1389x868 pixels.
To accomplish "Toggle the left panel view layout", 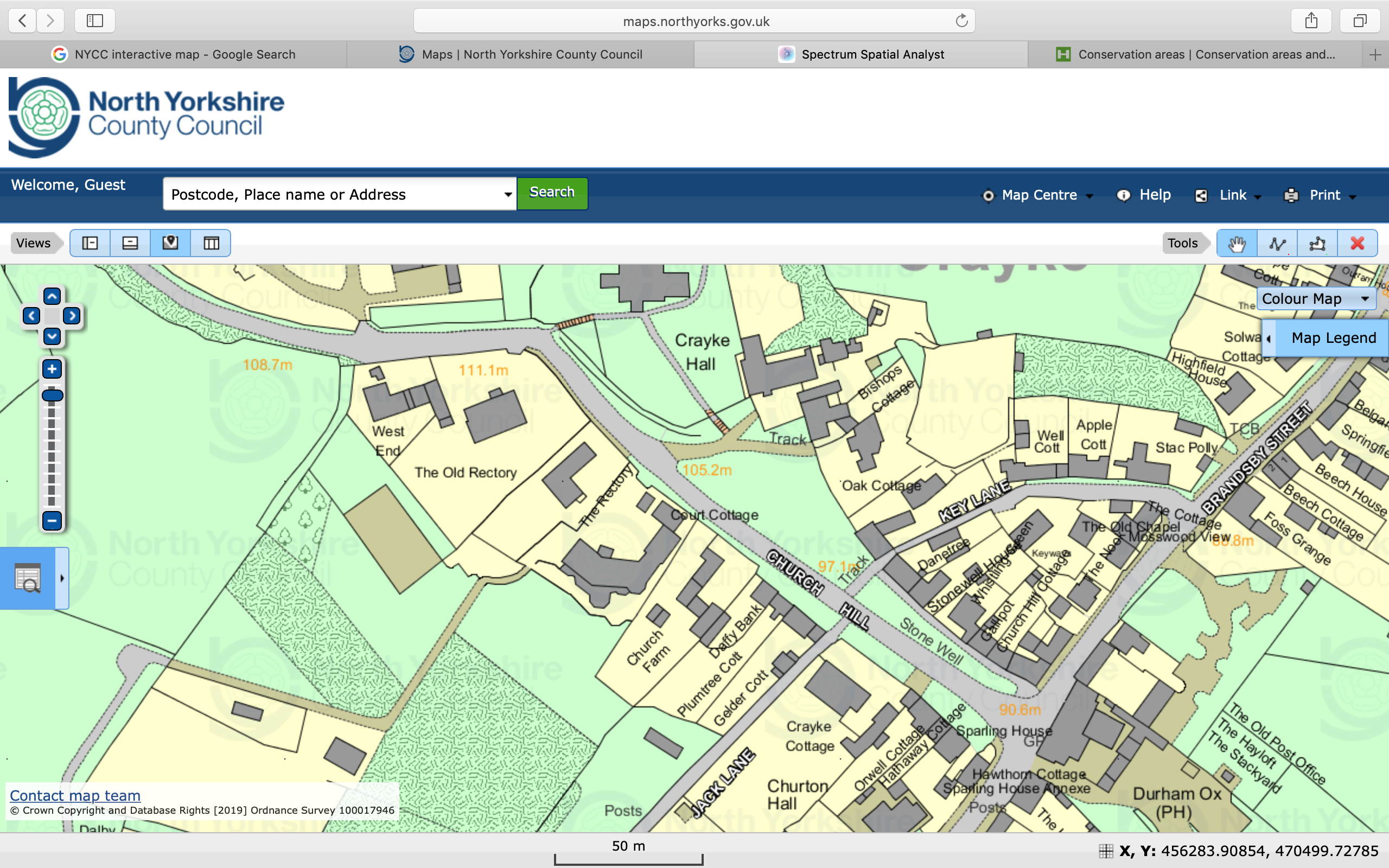I will pos(90,244).
